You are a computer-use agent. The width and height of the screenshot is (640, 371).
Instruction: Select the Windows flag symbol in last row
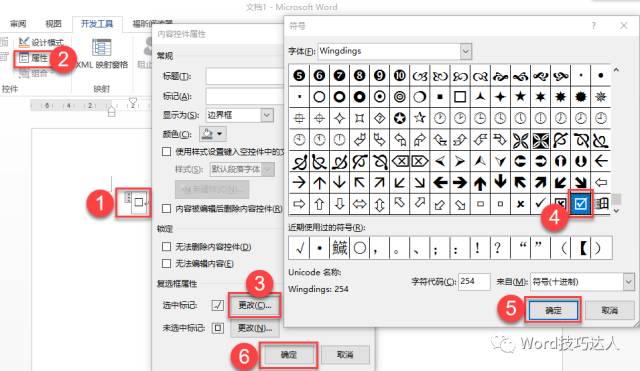tap(602, 203)
